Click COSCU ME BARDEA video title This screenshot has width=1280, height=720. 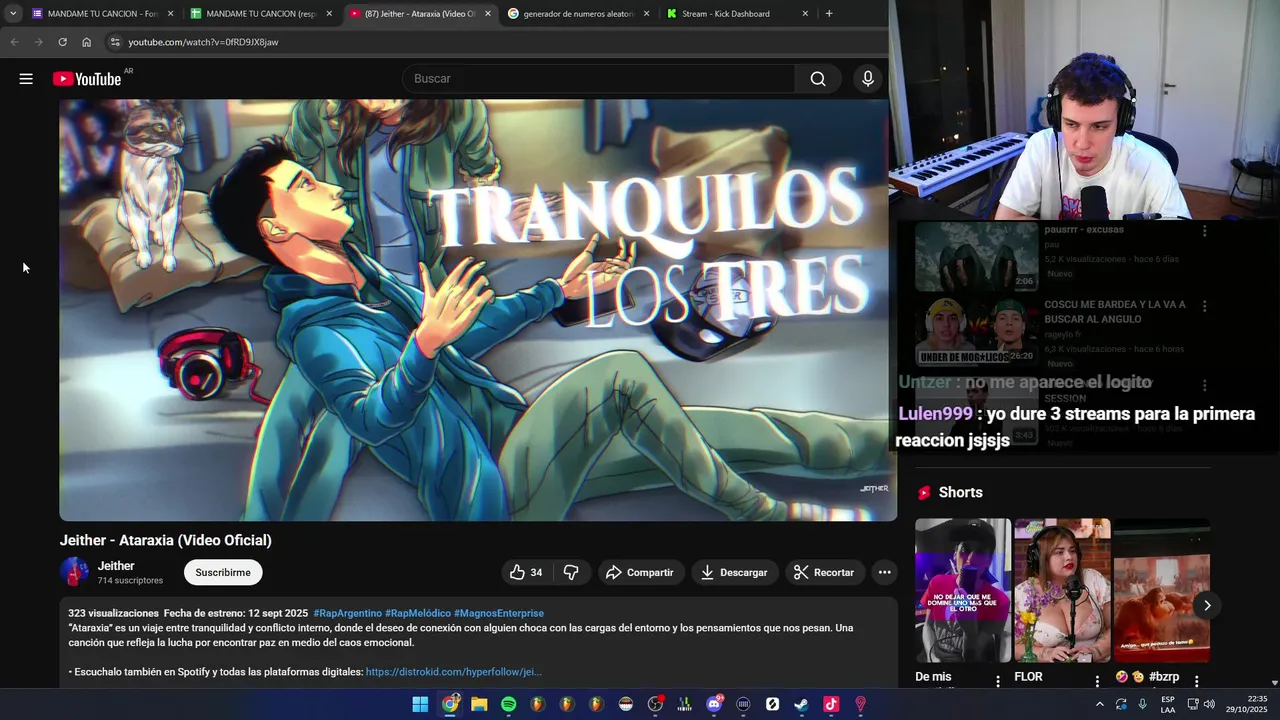pos(1115,311)
